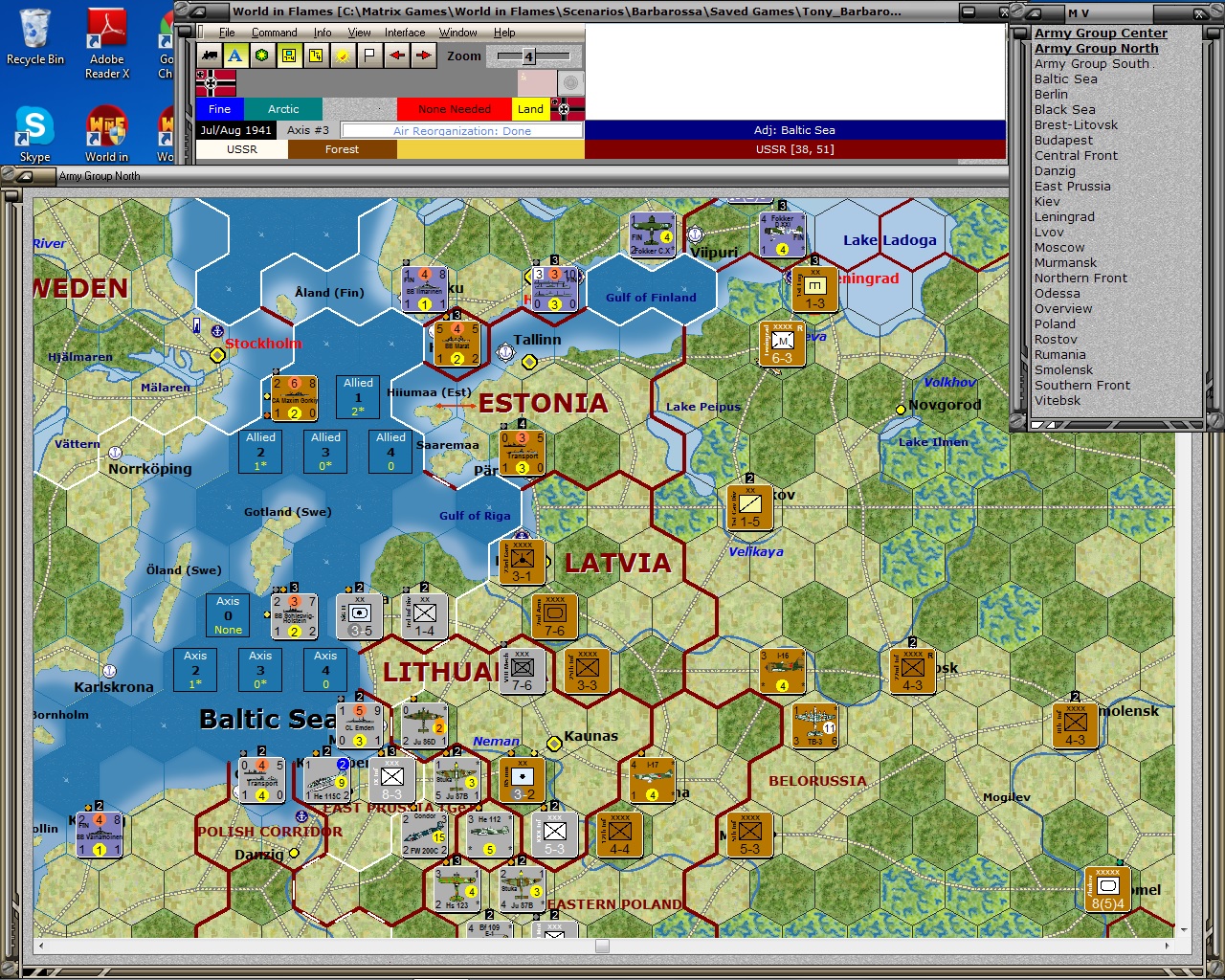
Task: Choose Vitebsk from the map views list
Action: (1058, 401)
